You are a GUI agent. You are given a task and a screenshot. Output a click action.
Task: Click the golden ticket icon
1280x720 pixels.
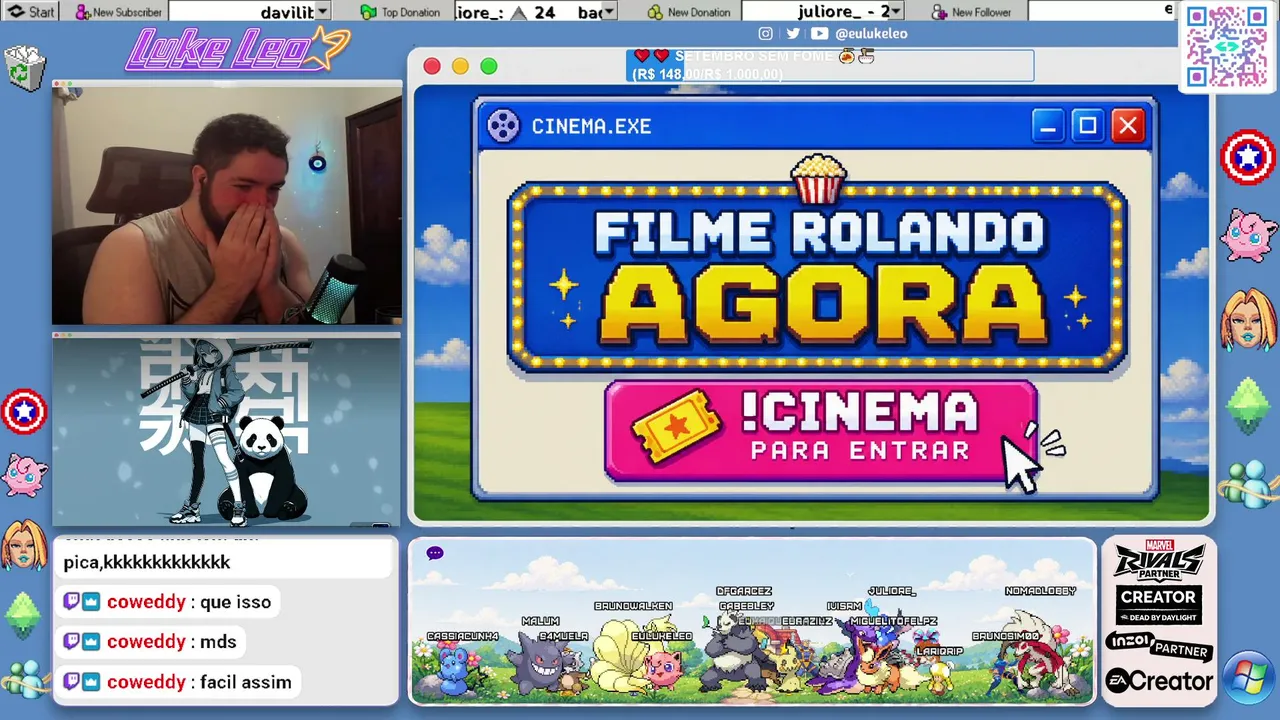pyautogui.click(x=677, y=425)
